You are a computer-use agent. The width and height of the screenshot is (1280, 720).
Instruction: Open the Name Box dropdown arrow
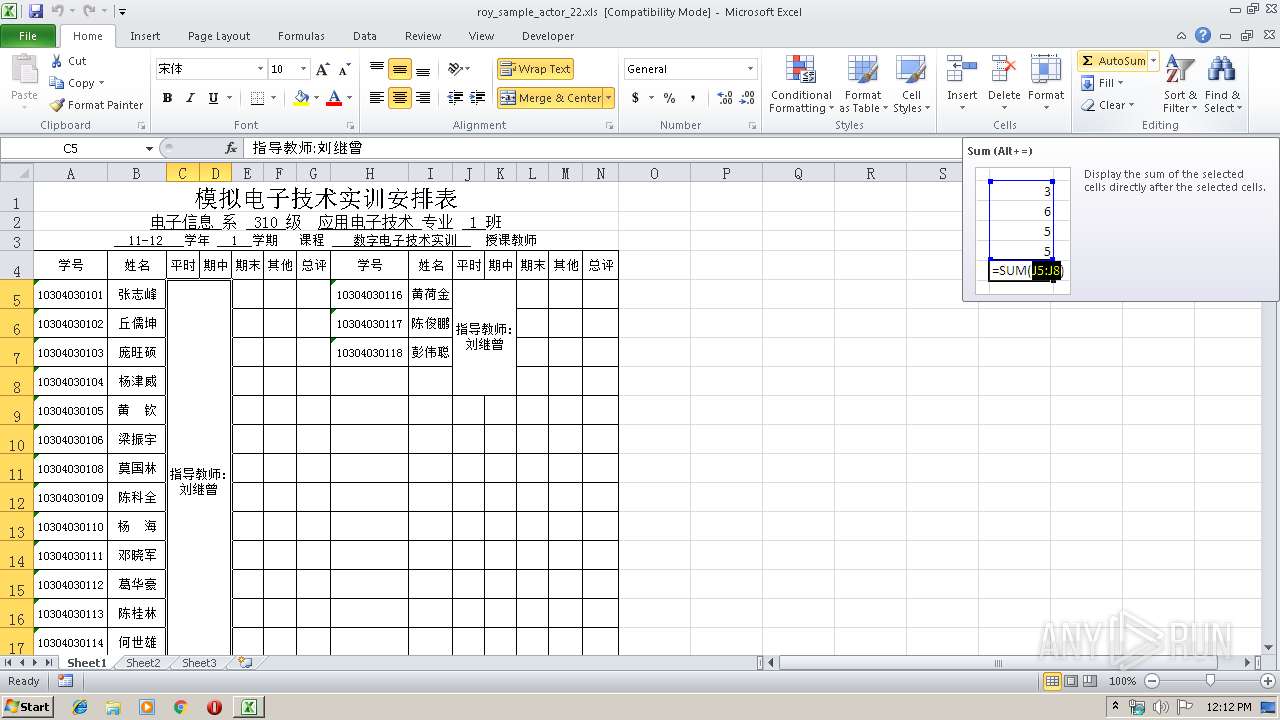149,148
